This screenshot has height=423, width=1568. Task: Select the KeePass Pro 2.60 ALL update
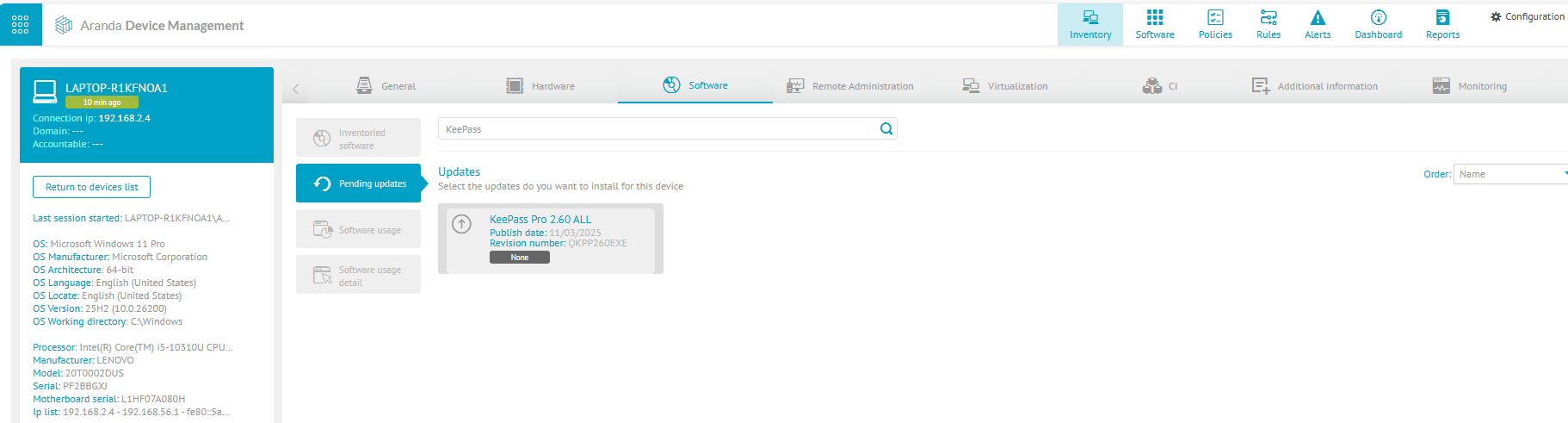[x=540, y=220]
